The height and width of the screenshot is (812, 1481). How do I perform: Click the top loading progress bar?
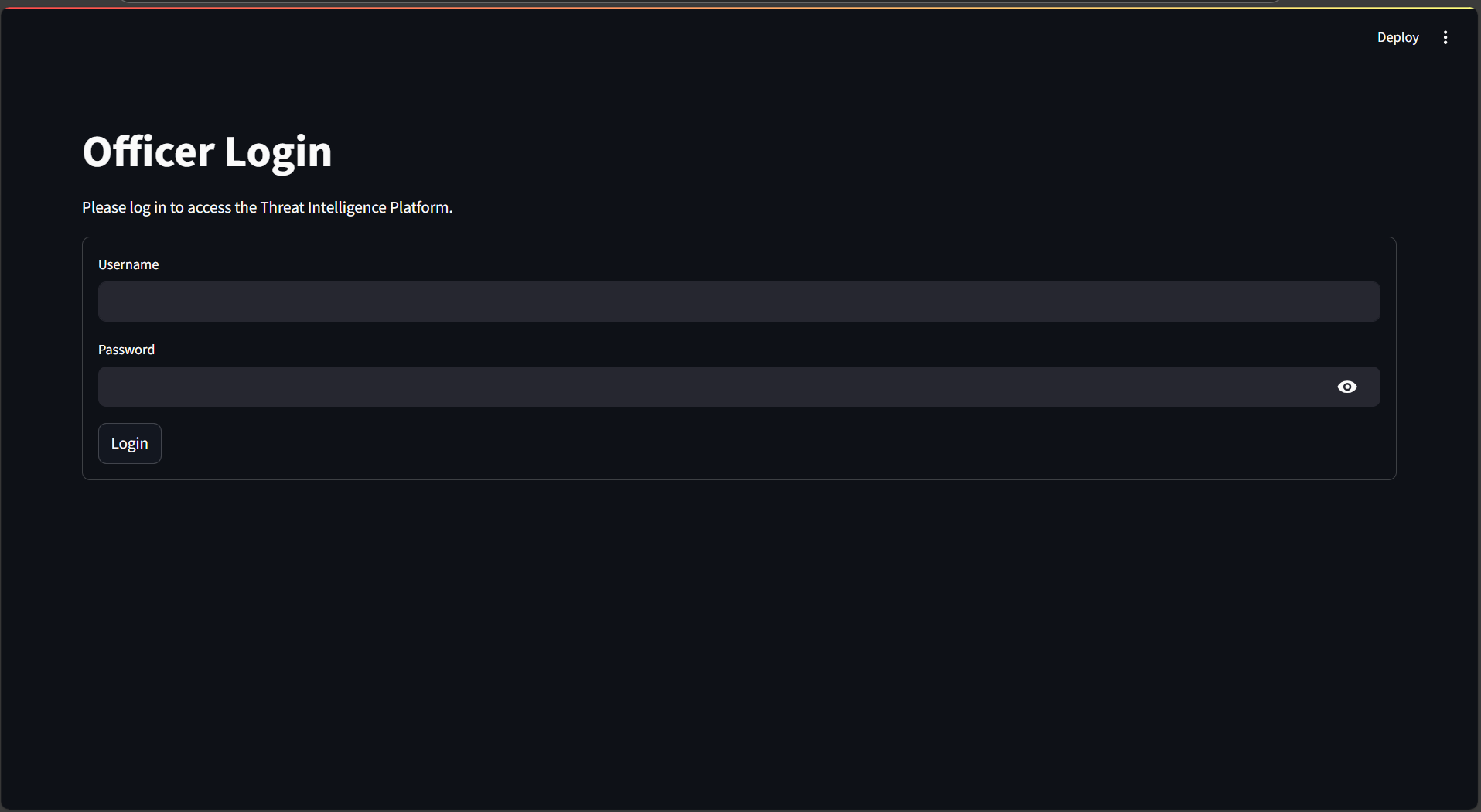740,8
